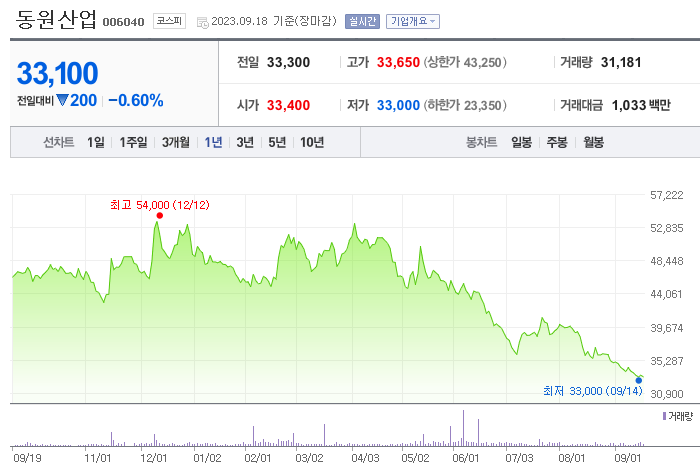Open the 기업개요 dropdown
The height and width of the screenshot is (476, 700).
click(x=412, y=21)
